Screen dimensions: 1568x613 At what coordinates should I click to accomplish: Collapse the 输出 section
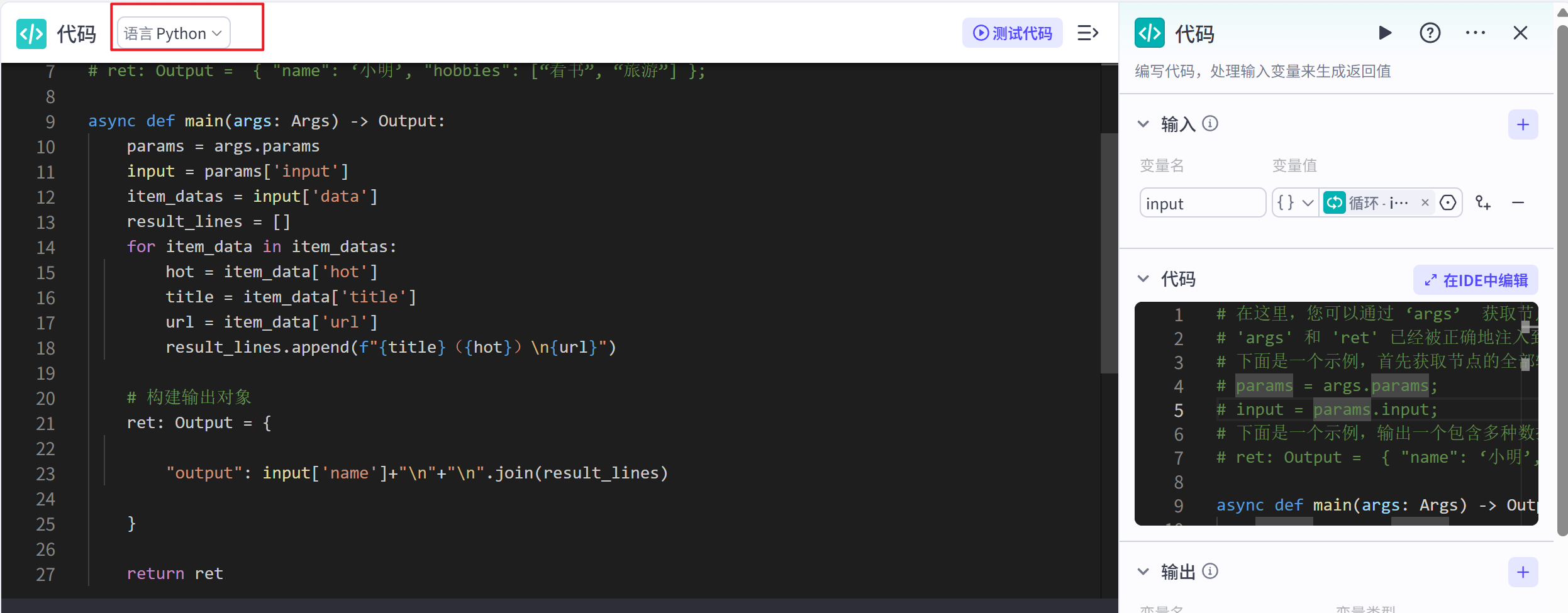tap(1143, 572)
